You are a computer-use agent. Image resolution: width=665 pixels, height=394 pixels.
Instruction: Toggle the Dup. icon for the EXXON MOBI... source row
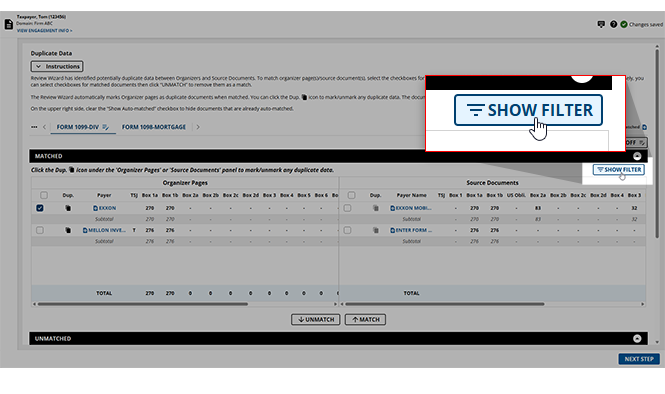coord(375,208)
